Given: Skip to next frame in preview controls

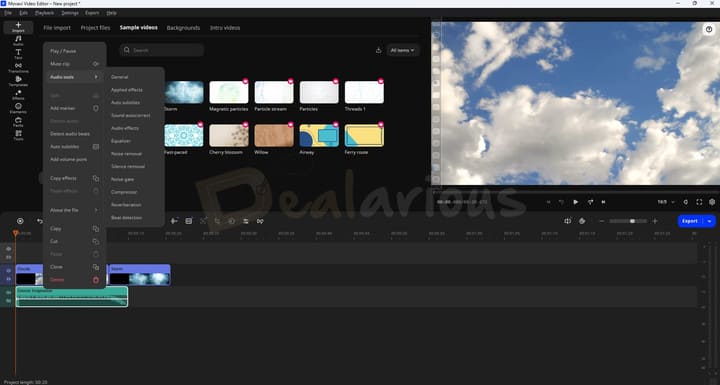Looking at the screenshot, I should (590, 202).
